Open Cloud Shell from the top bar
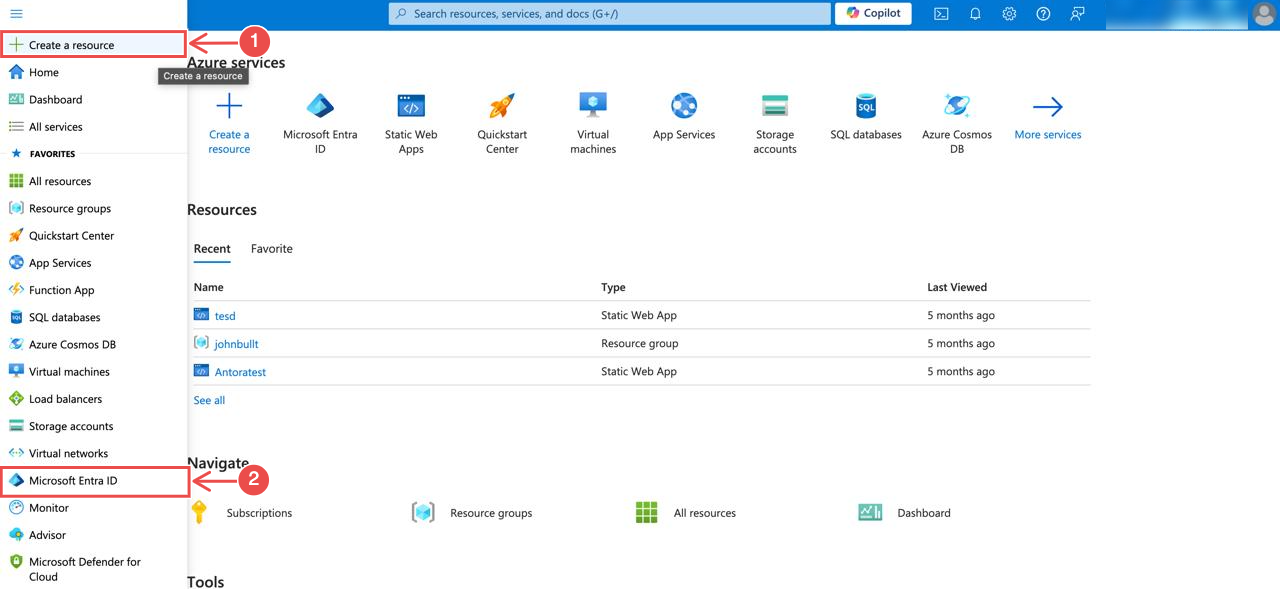1280x589 pixels. coord(940,13)
